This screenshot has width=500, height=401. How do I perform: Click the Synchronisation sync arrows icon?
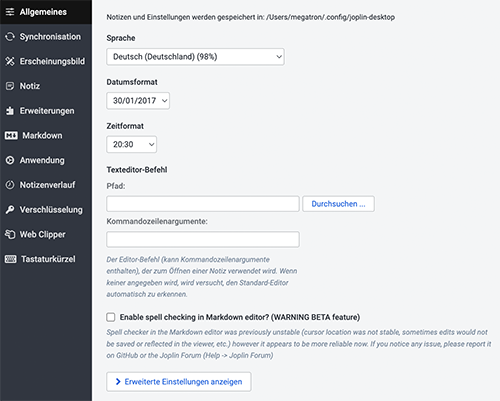point(10,37)
